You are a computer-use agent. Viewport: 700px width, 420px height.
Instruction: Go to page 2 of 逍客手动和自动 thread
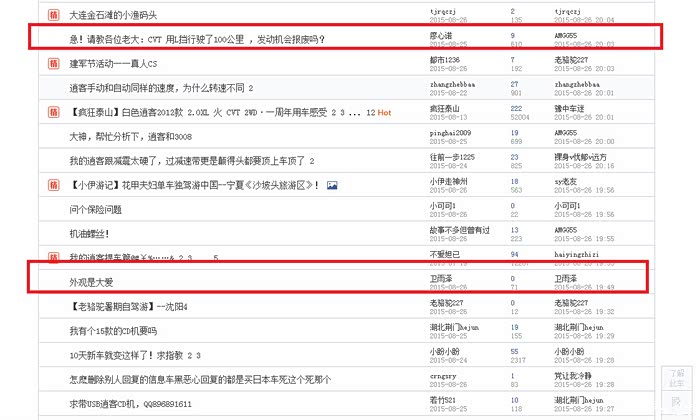coord(251,88)
